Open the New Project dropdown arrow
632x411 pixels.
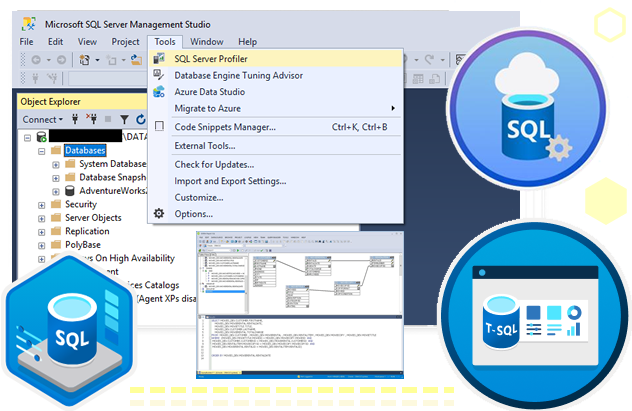tap(97, 60)
